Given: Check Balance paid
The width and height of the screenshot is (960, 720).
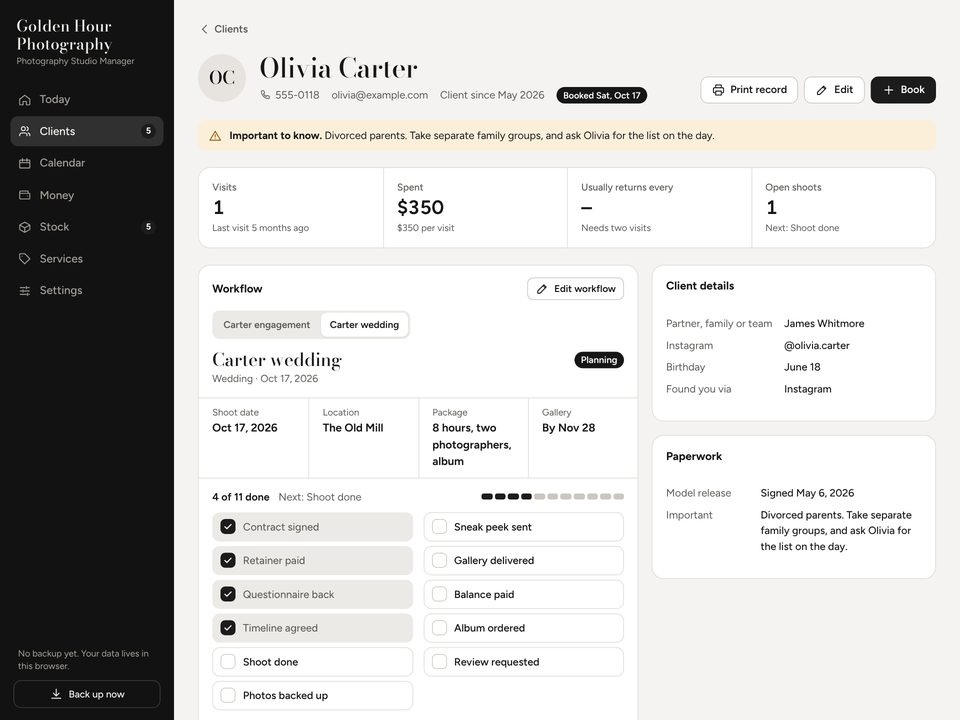Looking at the screenshot, I should click(439, 594).
